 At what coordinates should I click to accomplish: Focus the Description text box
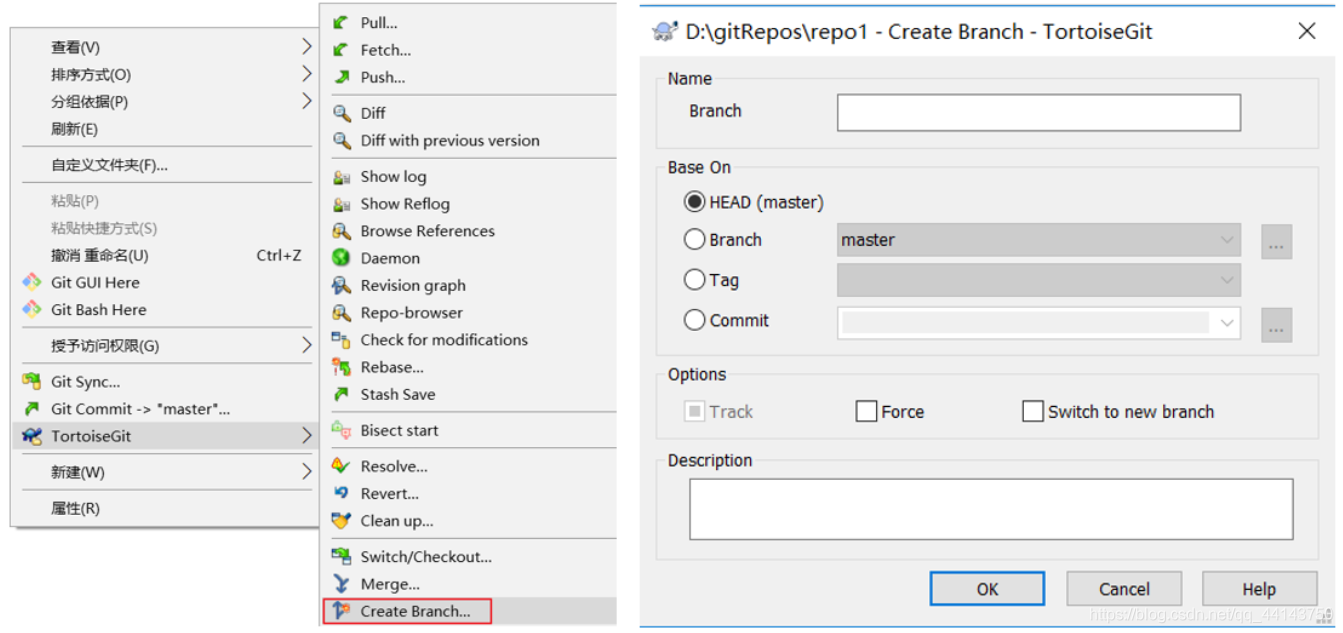pos(991,509)
